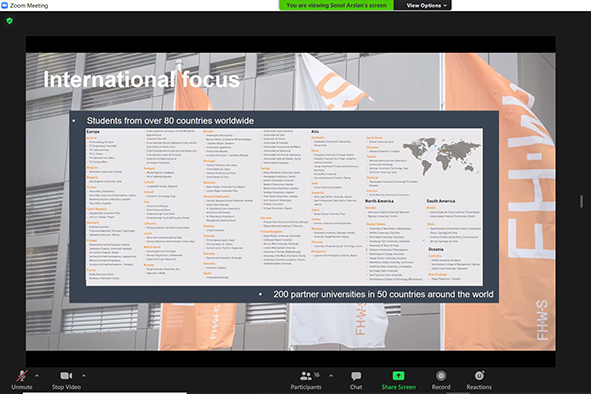Click the green encryption shield icon
The image size is (591, 394).
point(10,21)
